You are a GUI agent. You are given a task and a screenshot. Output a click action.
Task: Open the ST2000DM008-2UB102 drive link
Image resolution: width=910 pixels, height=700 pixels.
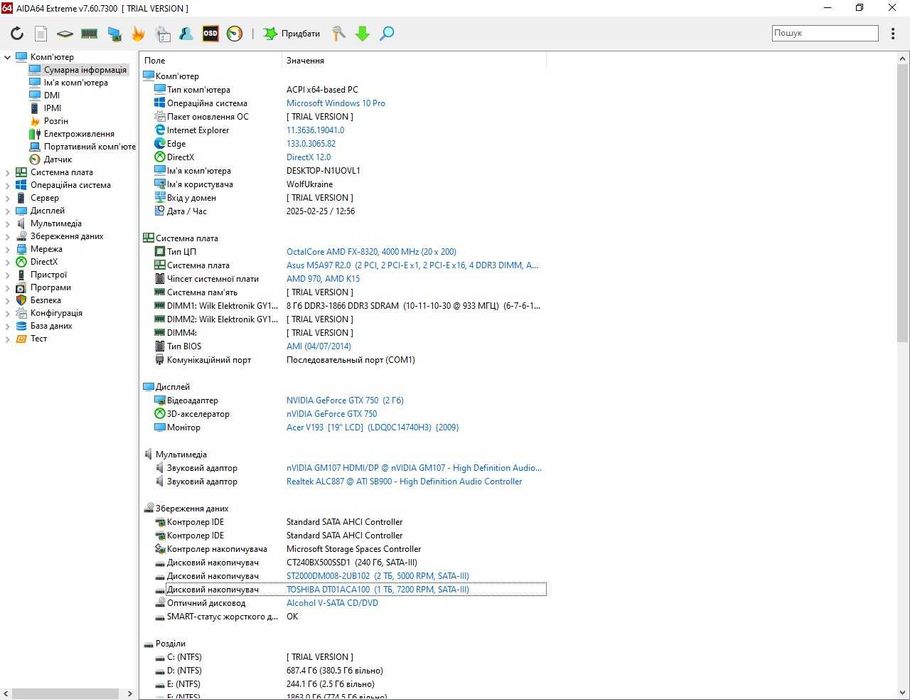coord(377,576)
